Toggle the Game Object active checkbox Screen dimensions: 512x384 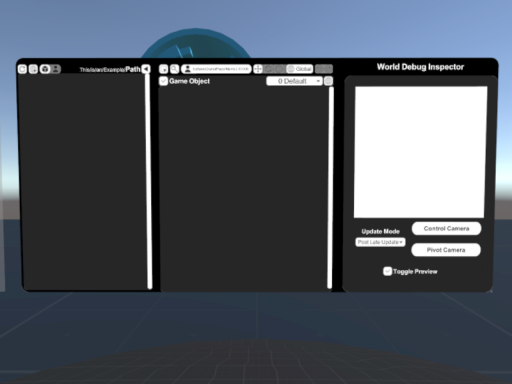[x=163, y=81]
